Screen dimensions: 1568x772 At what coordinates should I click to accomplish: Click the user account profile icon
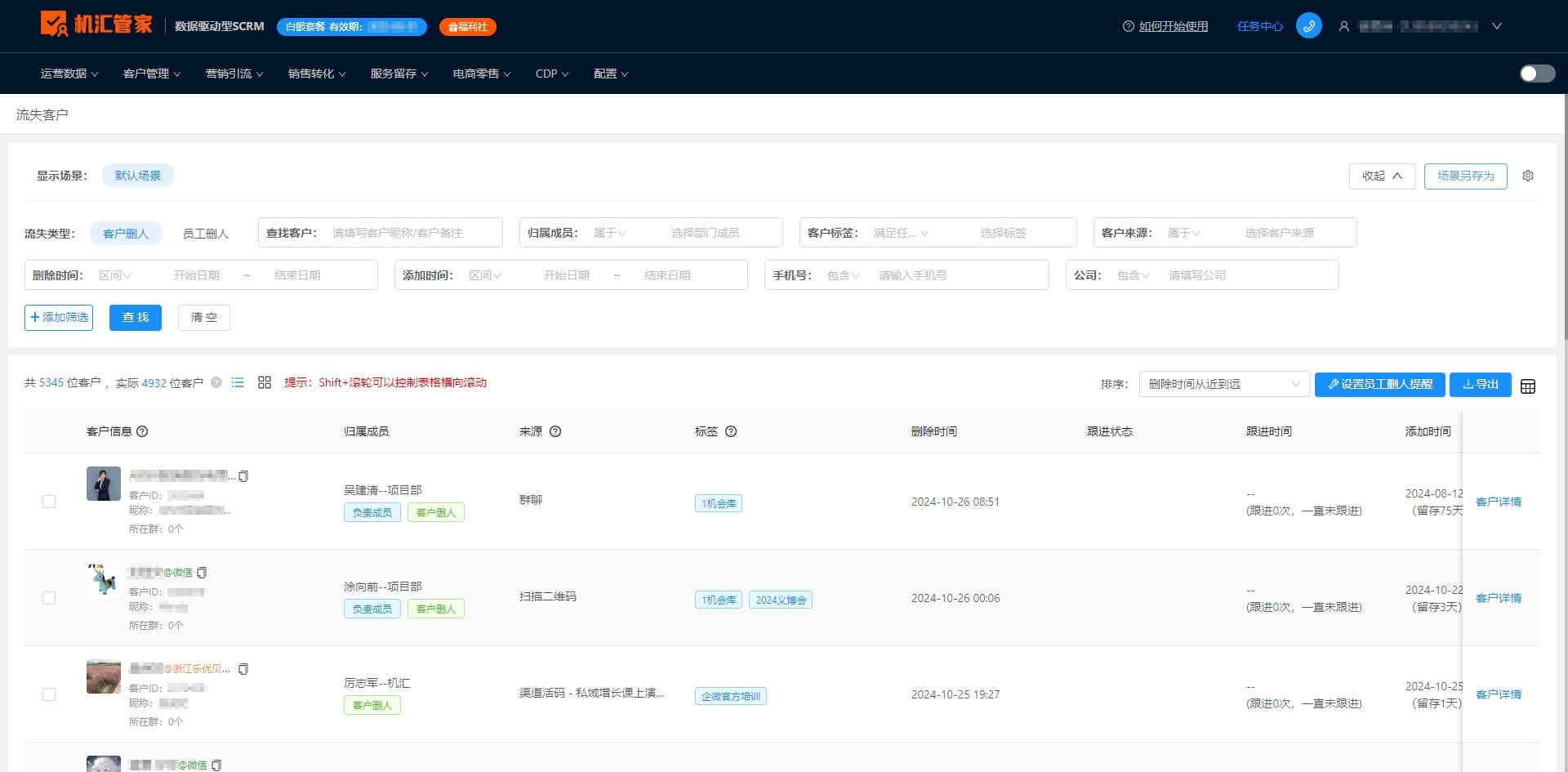pos(1343,26)
